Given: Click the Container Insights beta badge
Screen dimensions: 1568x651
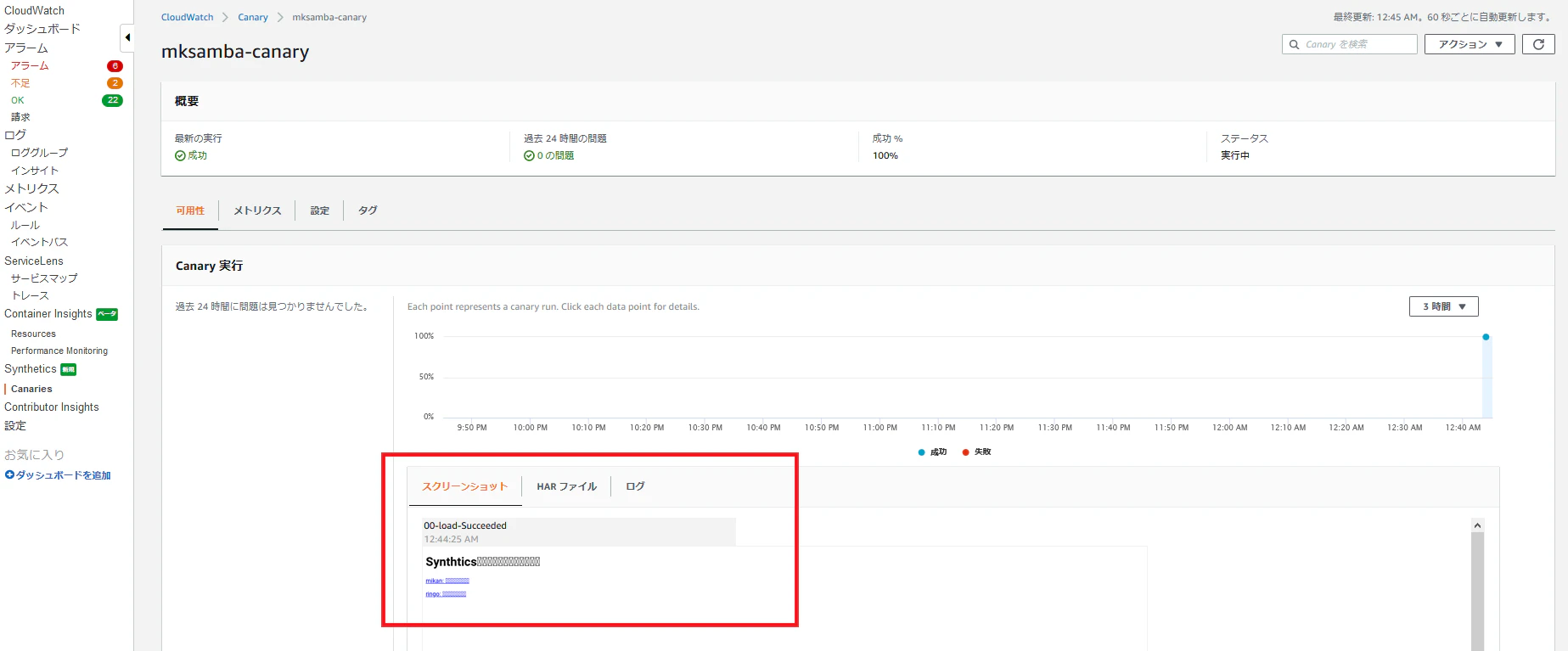Looking at the screenshot, I should [107, 314].
